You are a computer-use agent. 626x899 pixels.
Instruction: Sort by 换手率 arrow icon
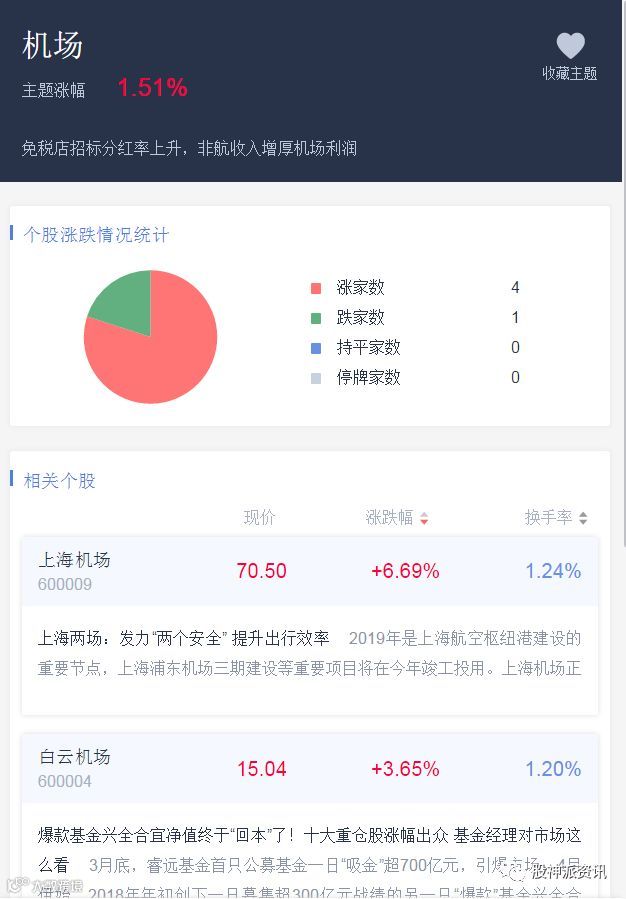pos(583,518)
